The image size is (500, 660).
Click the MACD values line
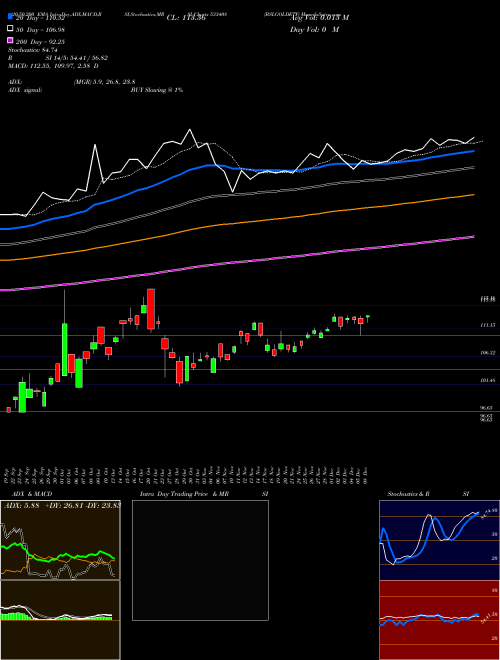pyautogui.click(x=53, y=66)
